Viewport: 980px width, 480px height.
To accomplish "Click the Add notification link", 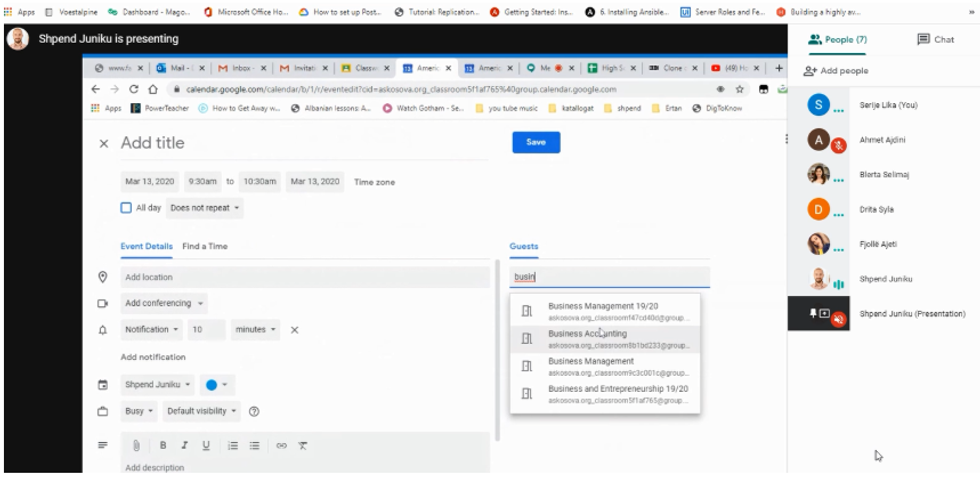I will (x=152, y=357).
